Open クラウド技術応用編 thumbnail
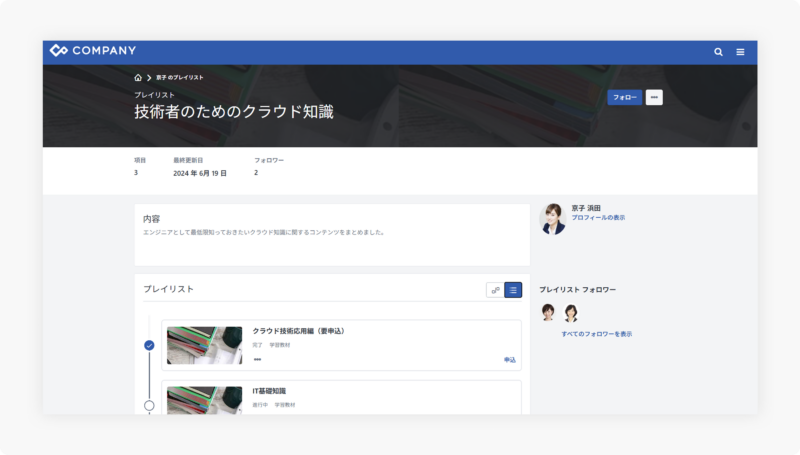 coord(205,345)
